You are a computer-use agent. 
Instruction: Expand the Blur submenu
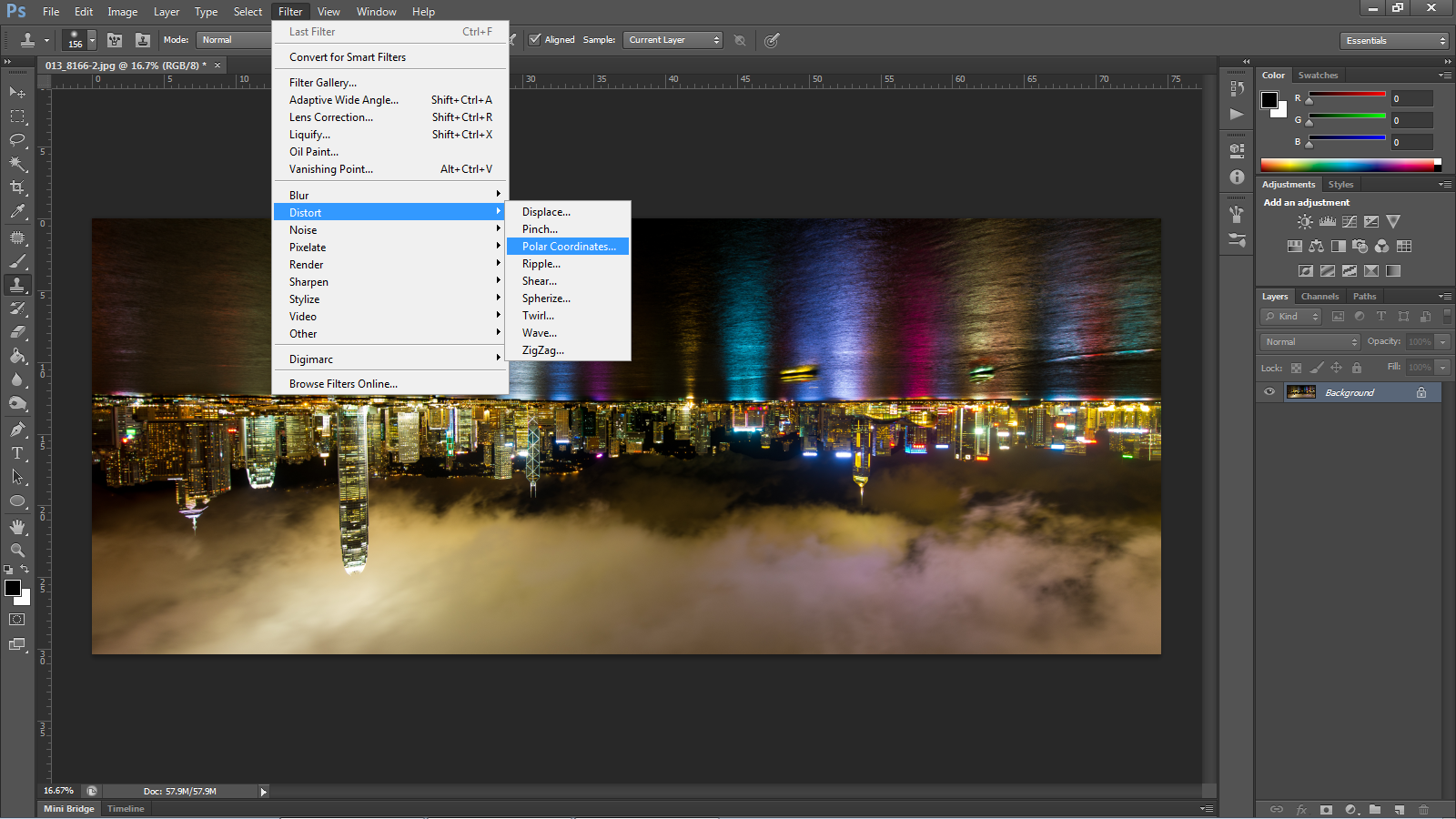390,195
